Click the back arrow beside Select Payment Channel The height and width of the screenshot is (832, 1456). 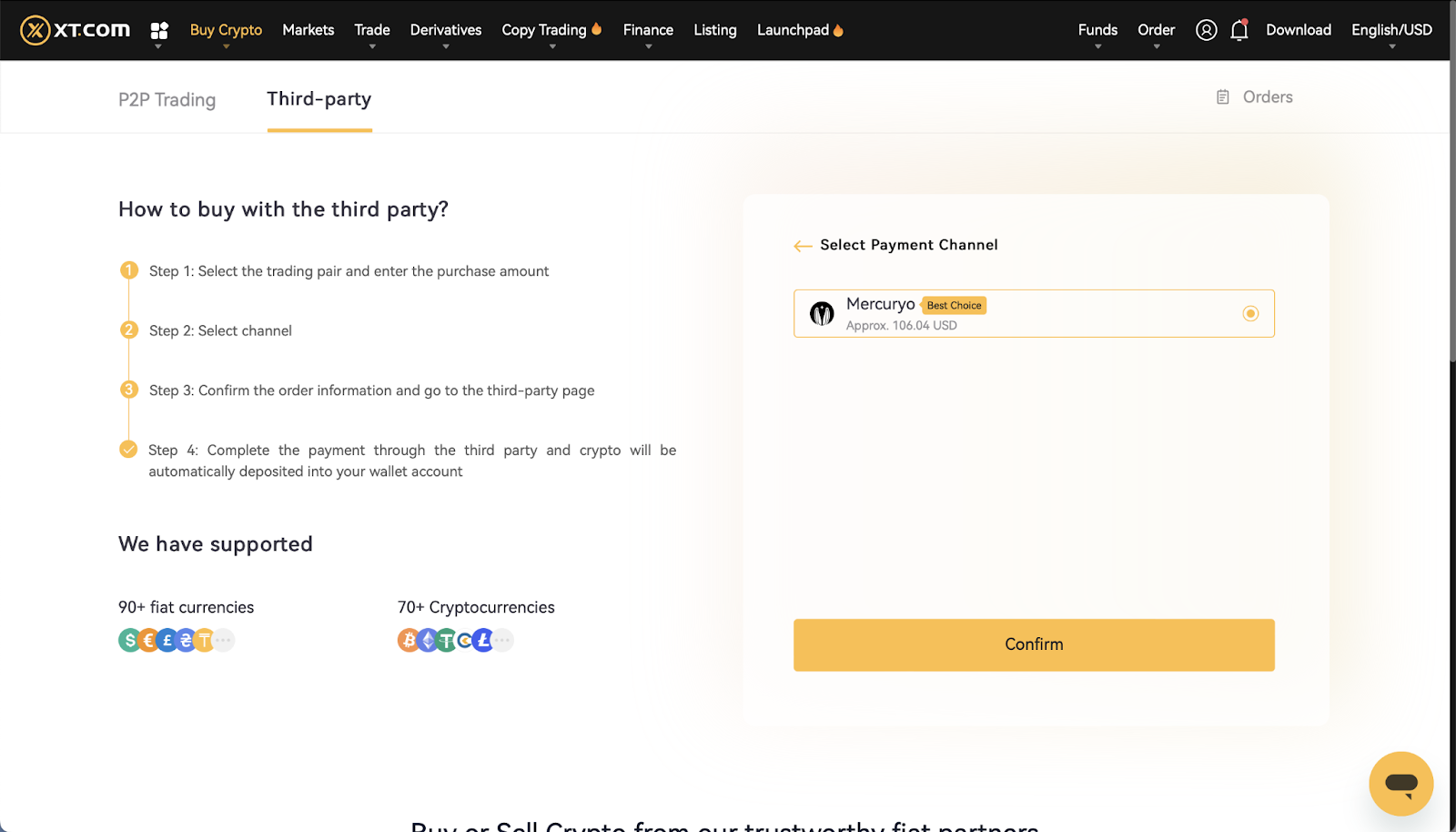pos(803,246)
